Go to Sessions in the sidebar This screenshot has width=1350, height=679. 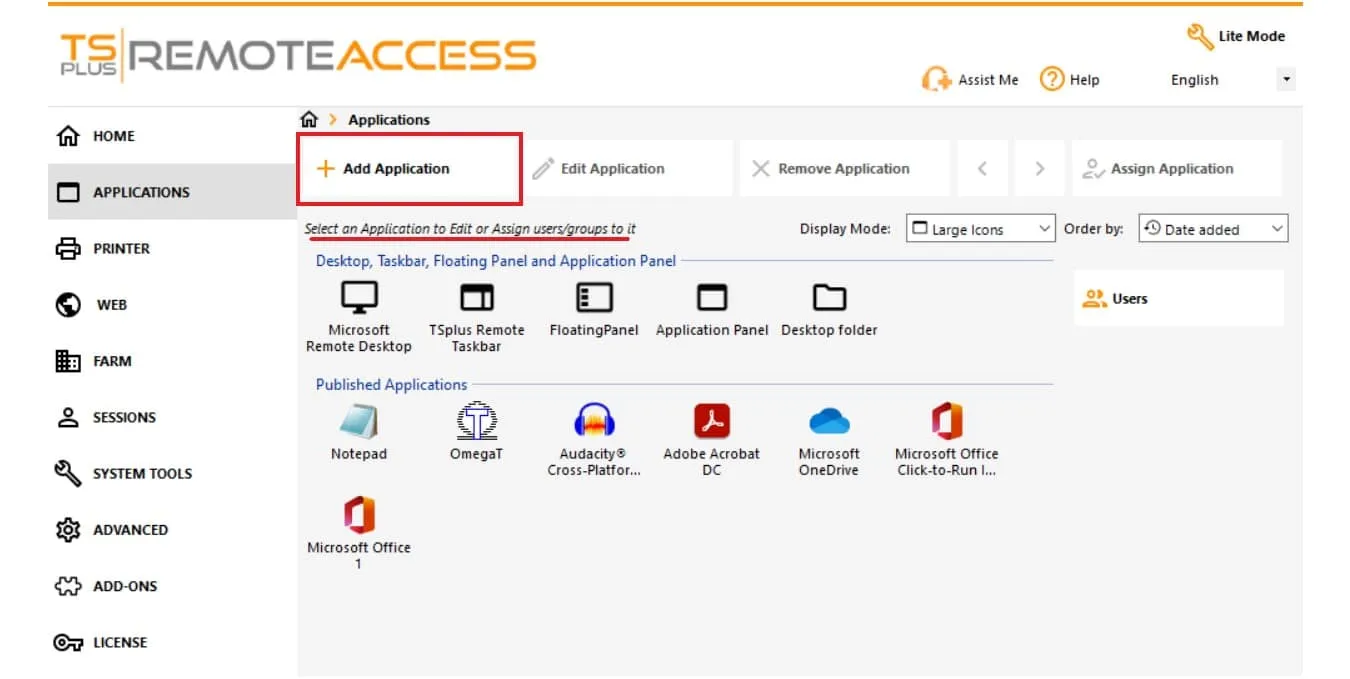coord(123,417)
